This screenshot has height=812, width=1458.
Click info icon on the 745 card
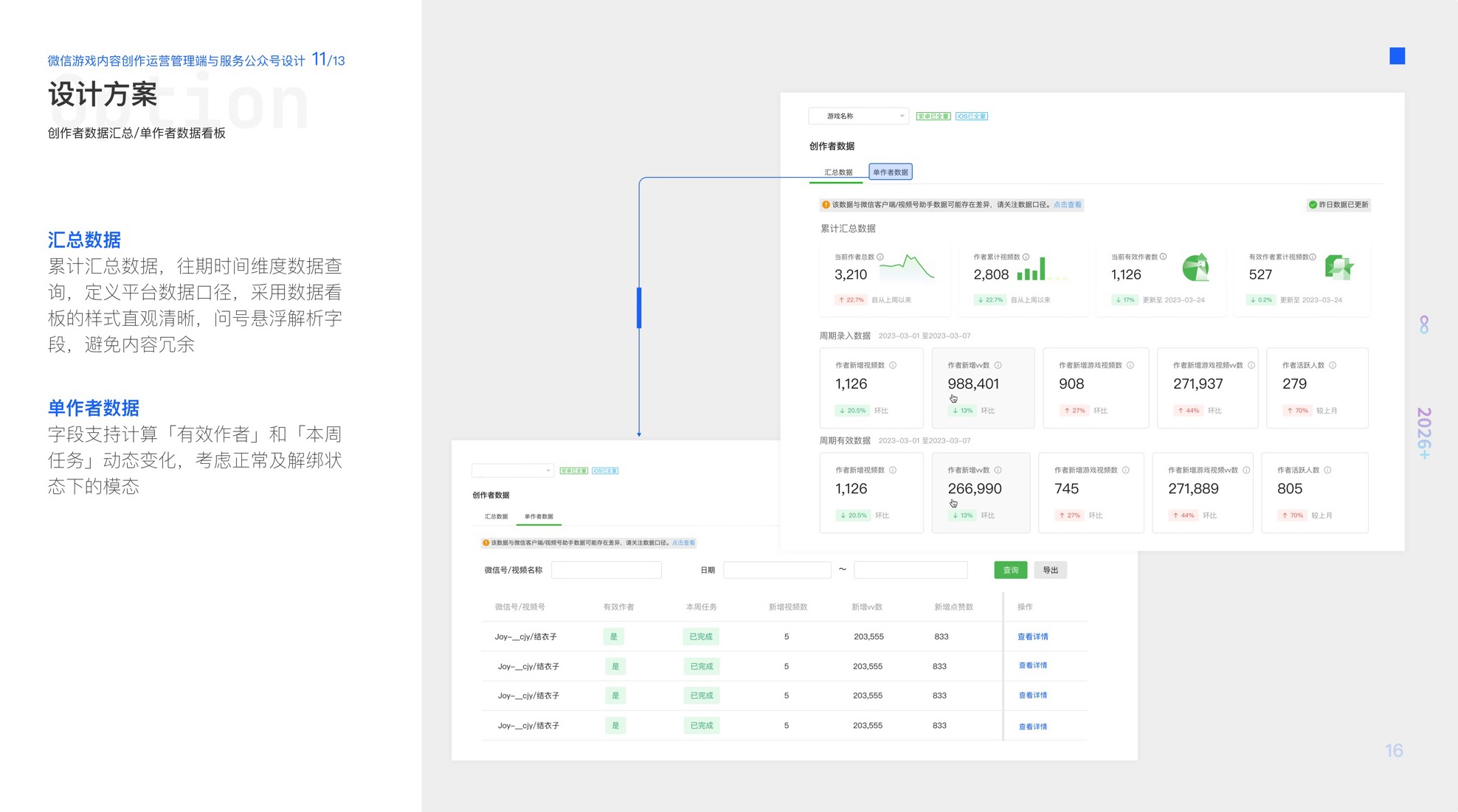point(1125,470)
